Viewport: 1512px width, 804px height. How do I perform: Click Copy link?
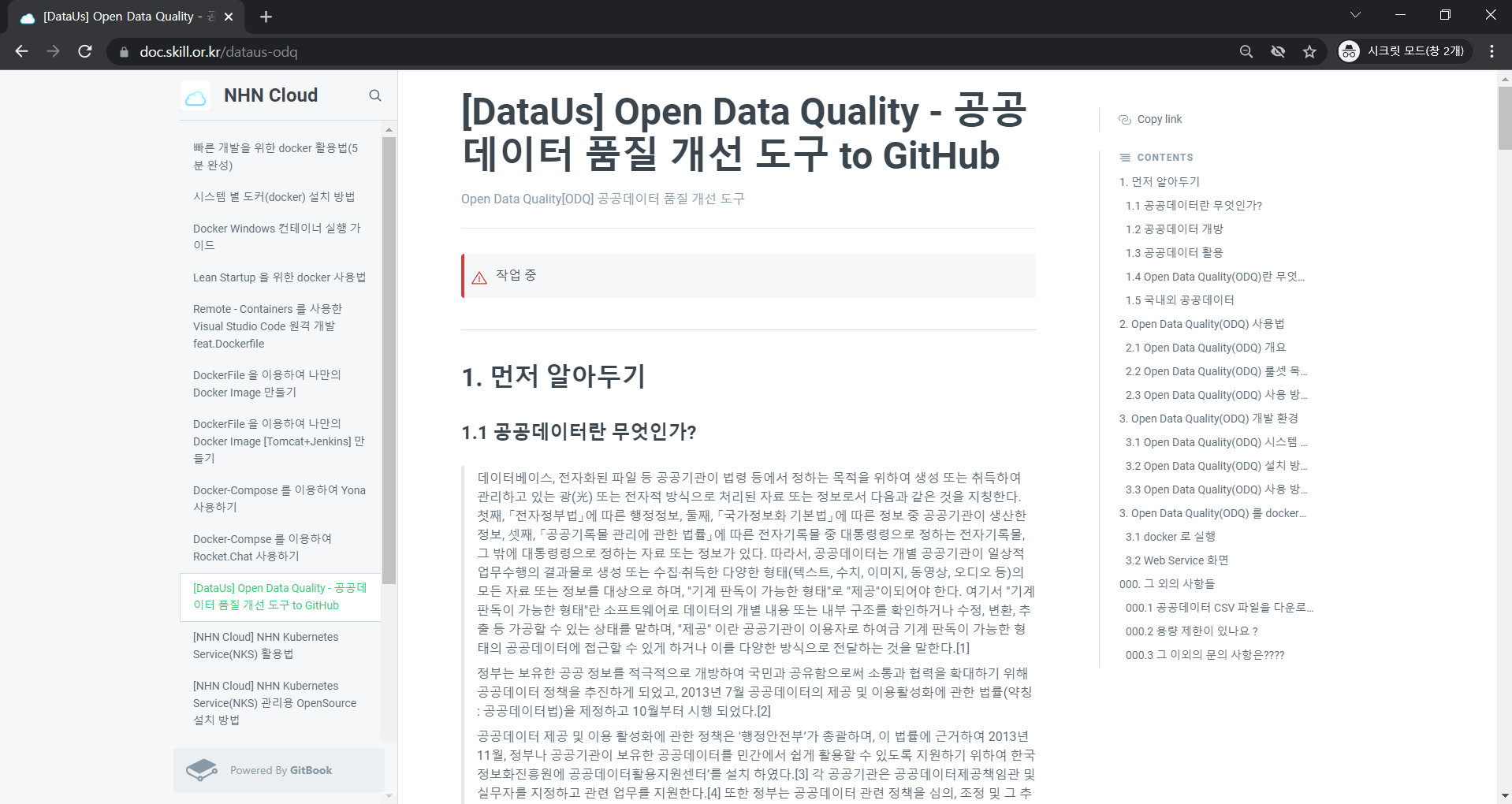coord(1159,120)
